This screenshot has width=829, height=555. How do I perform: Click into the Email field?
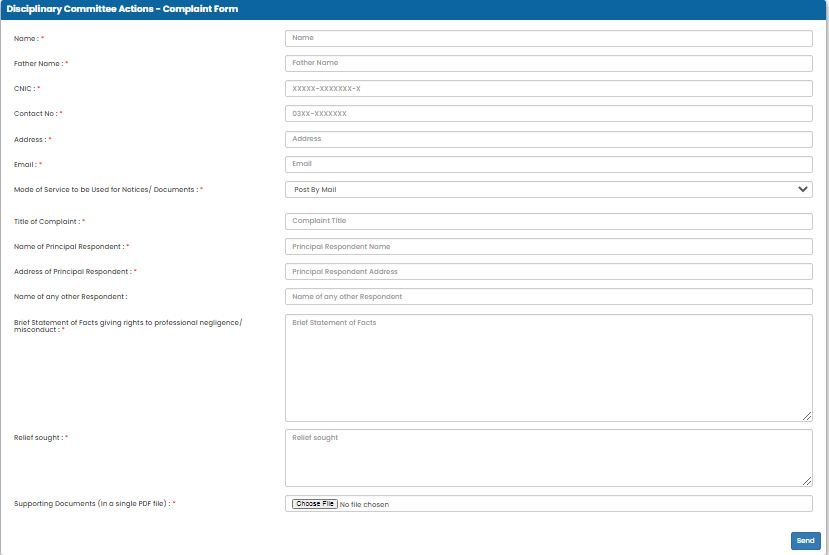(548, 164)
